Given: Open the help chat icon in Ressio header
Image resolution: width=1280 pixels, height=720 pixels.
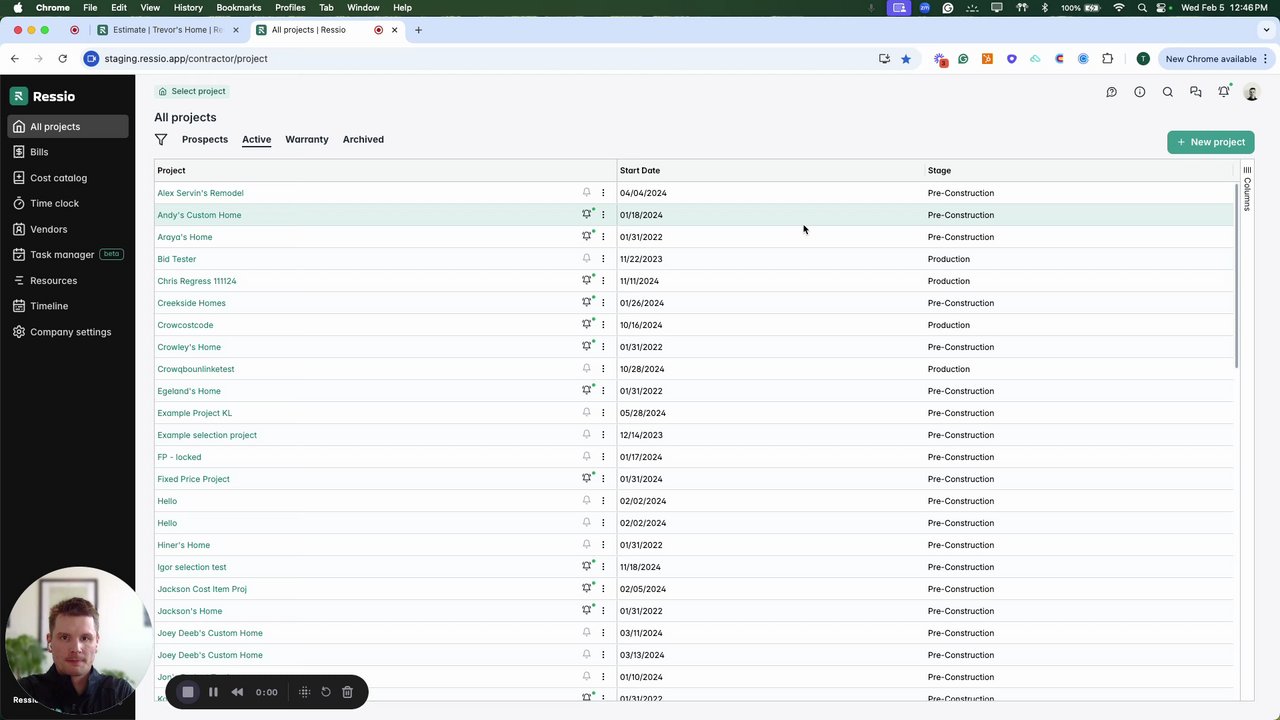Looking at the screenshot, I should point(1111,92).
